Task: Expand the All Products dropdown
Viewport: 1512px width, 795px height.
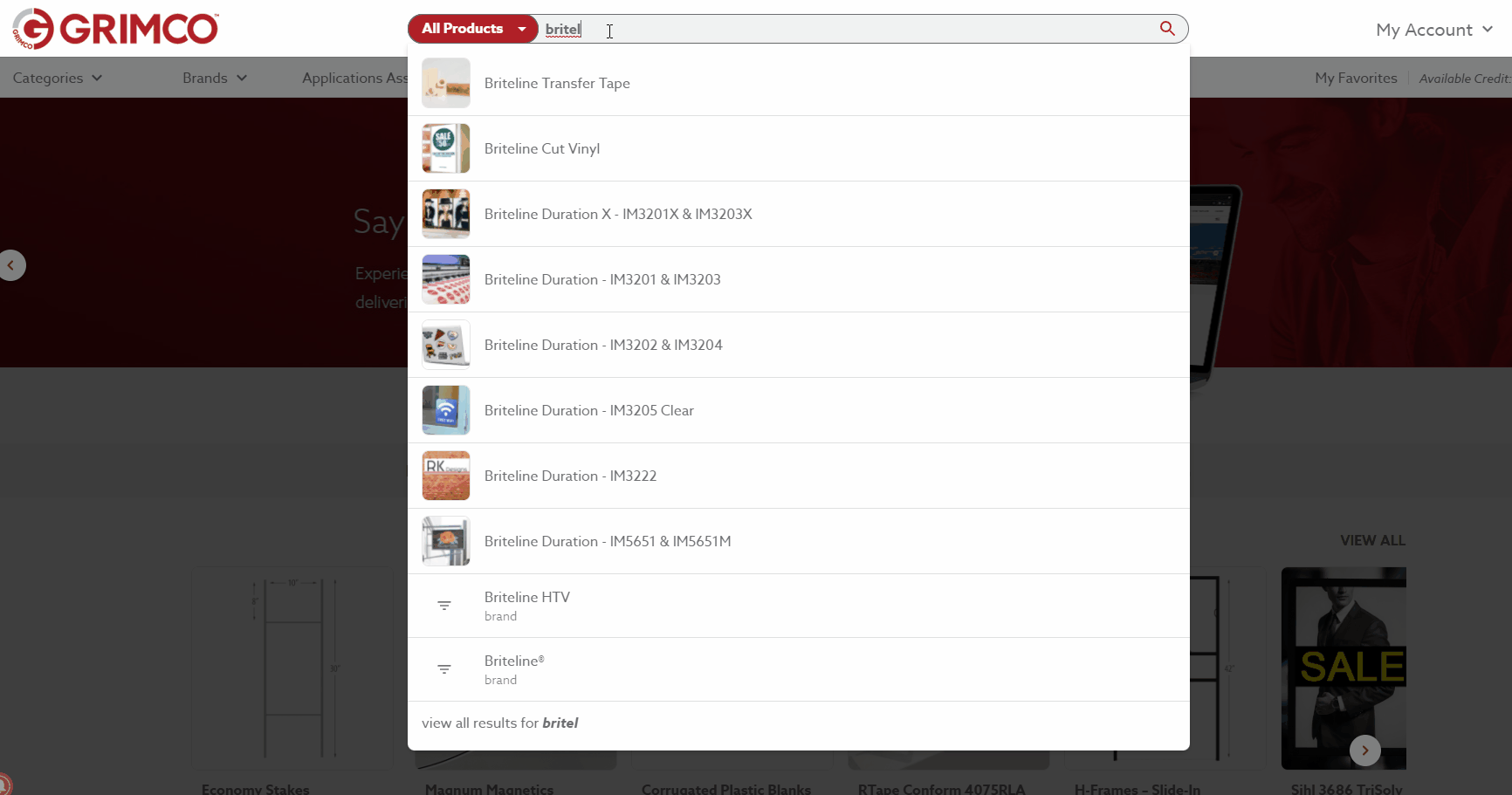Action: [473, 29]
